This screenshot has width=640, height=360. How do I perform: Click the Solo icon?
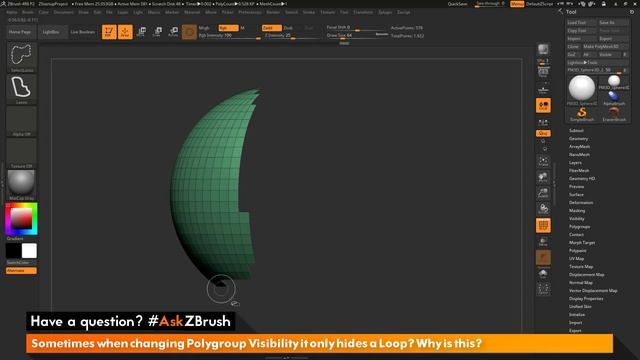543,273
